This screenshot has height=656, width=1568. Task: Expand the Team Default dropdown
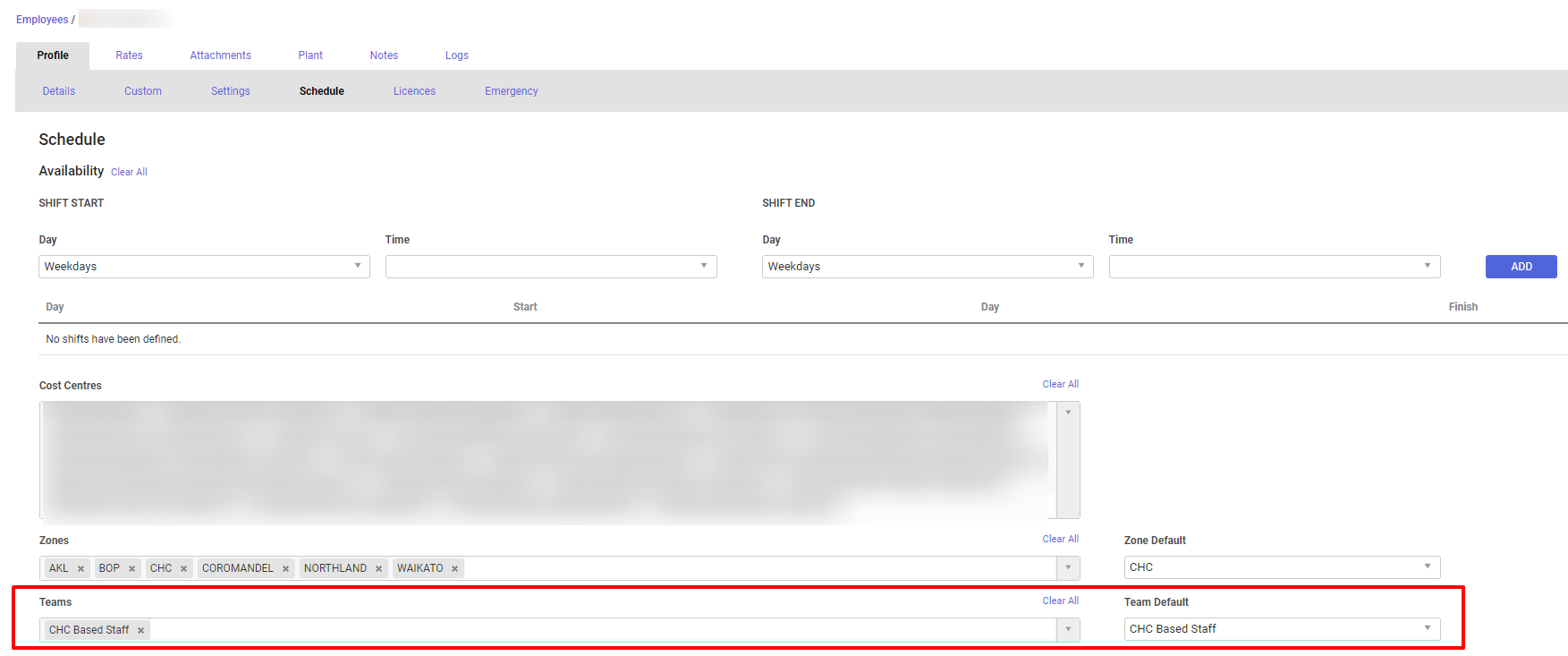(1282, 629)
